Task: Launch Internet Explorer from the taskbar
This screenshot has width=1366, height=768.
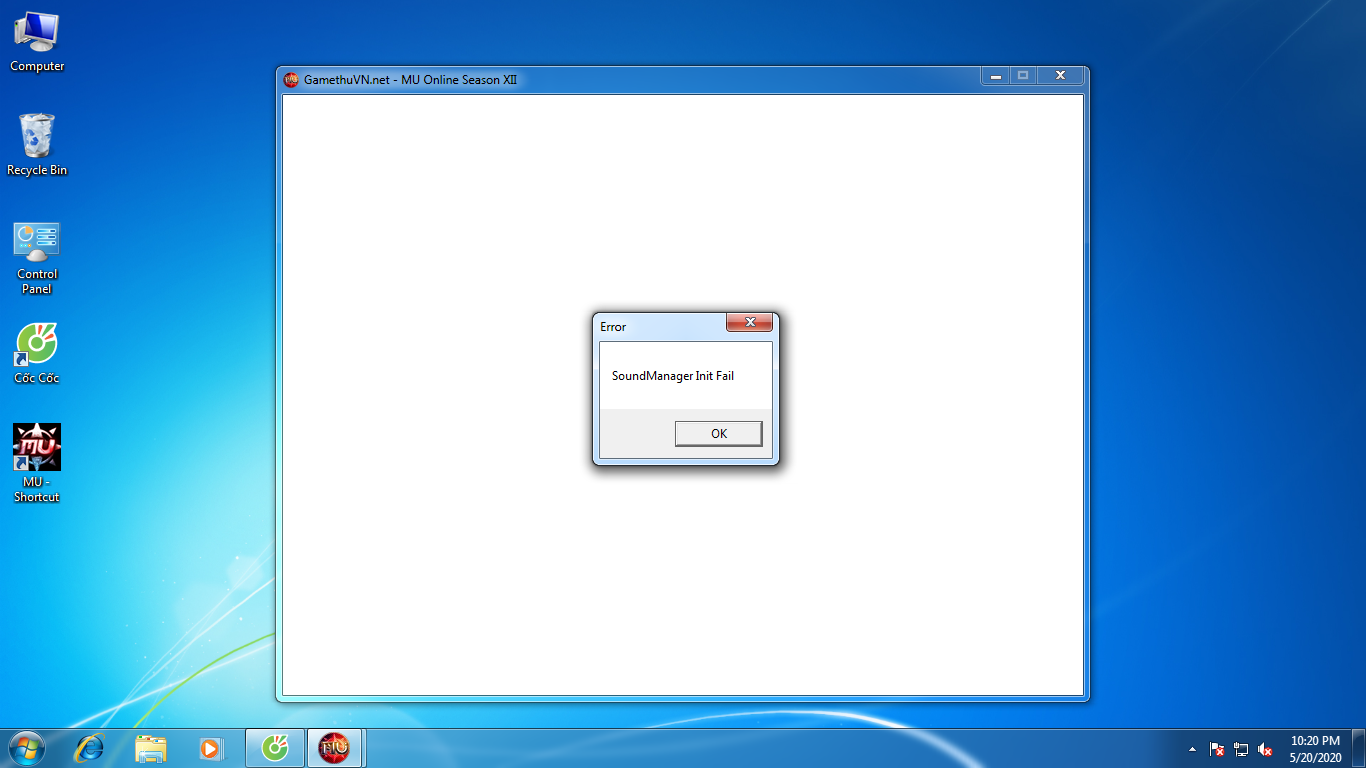Action: click(90, 748)
